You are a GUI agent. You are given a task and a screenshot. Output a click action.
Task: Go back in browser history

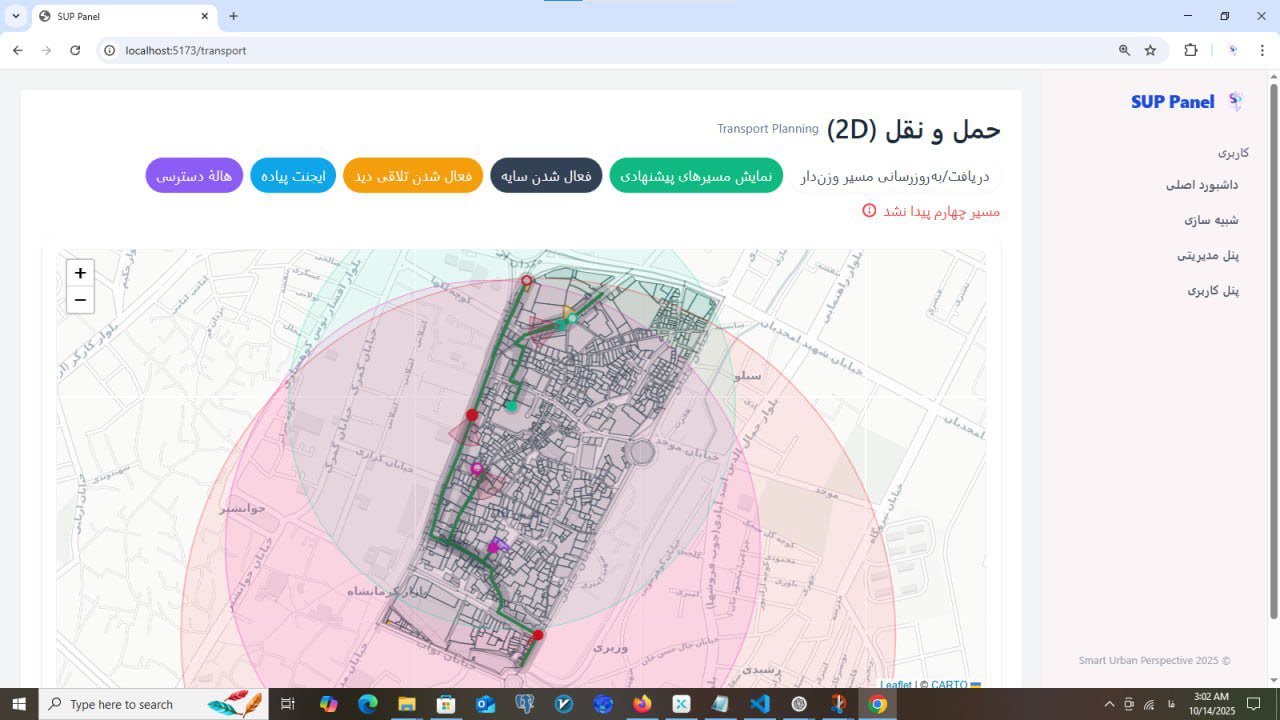point(18,50)
